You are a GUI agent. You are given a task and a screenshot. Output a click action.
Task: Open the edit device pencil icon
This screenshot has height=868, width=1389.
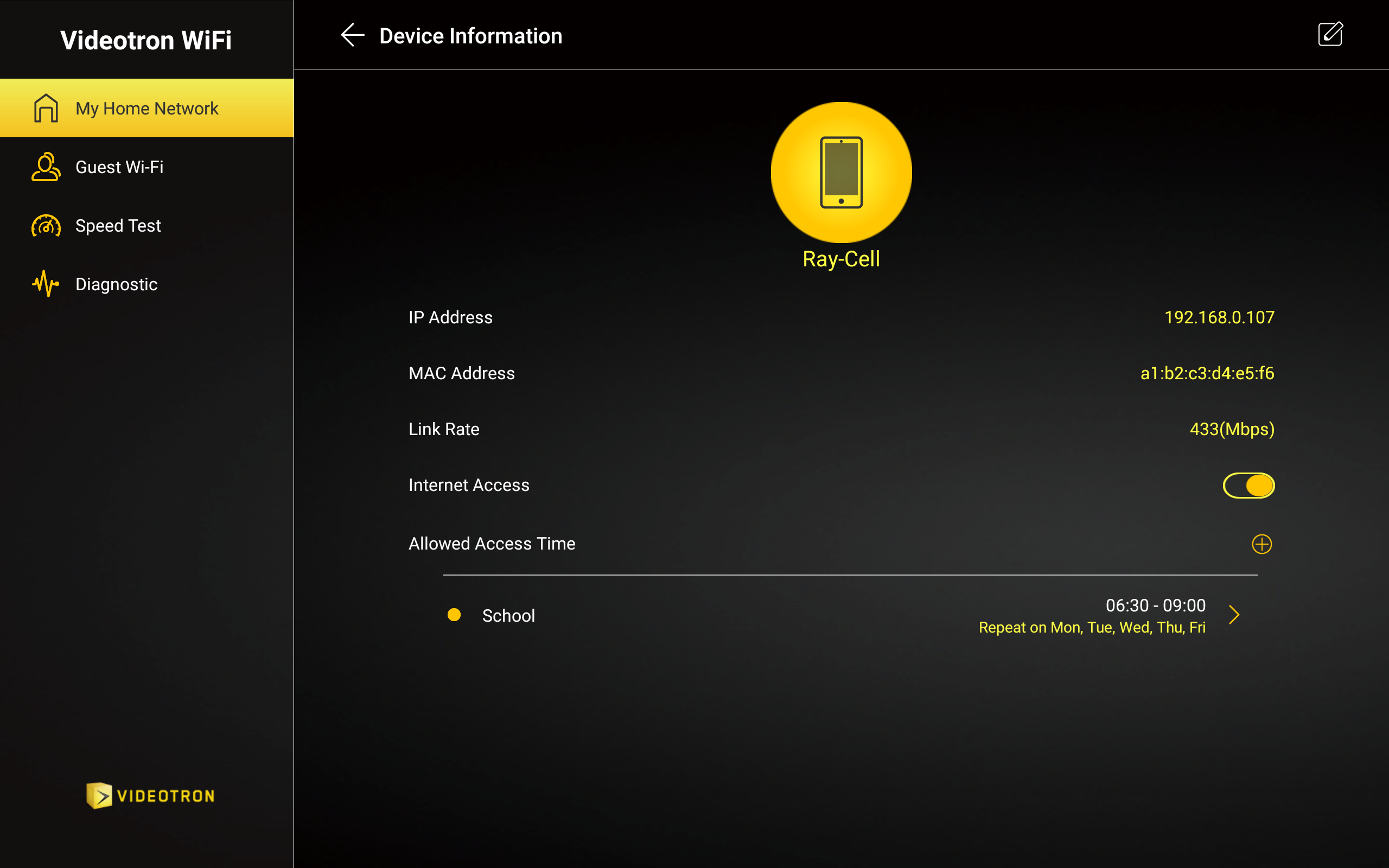[x=1330, y=34]
